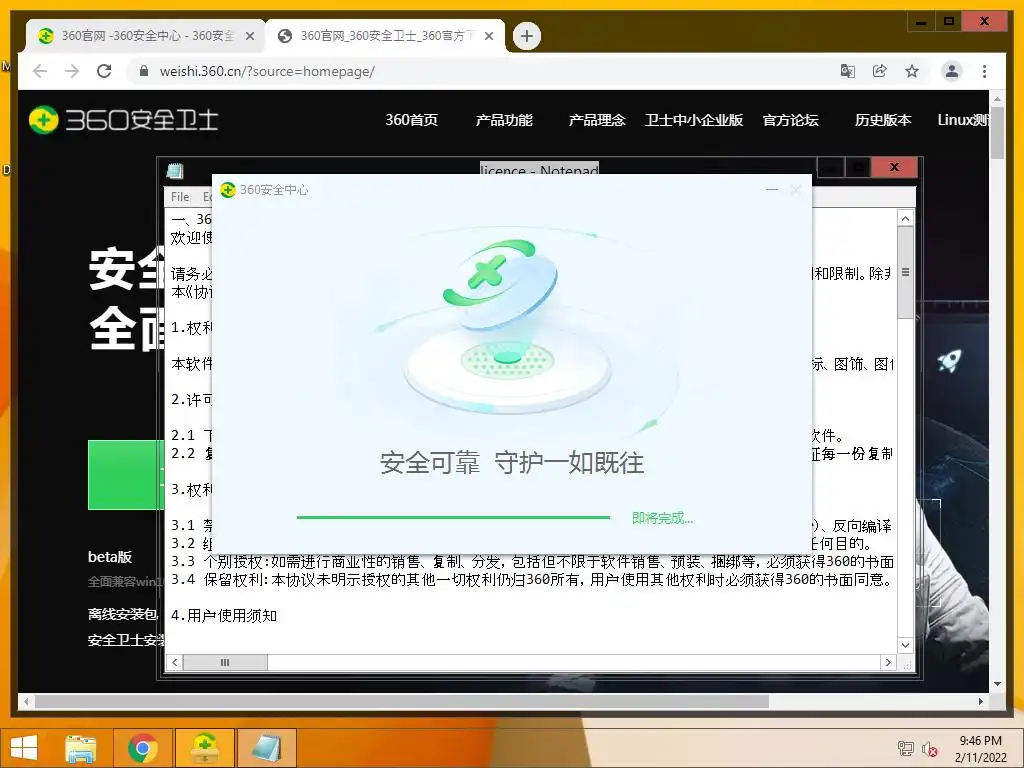This screenshot has height=768, width=1024.
Task: Go back in Chrome browser
Action: [x=40, y=71]
